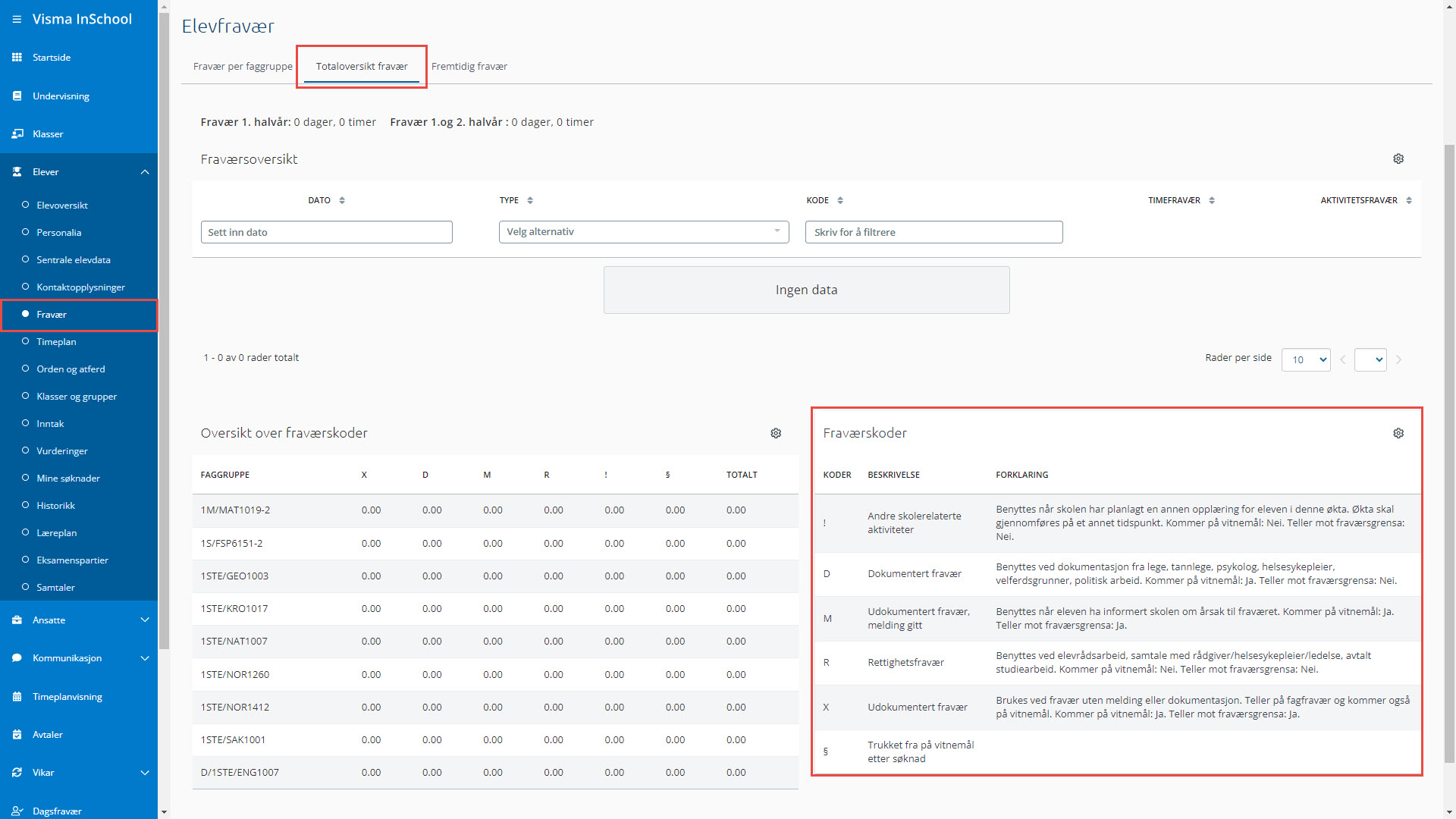This screenshot has width=1456, height=819.
Task: Sort table by TIMEFRAVÆR column arrows
Action: (x=1212, y=200)
